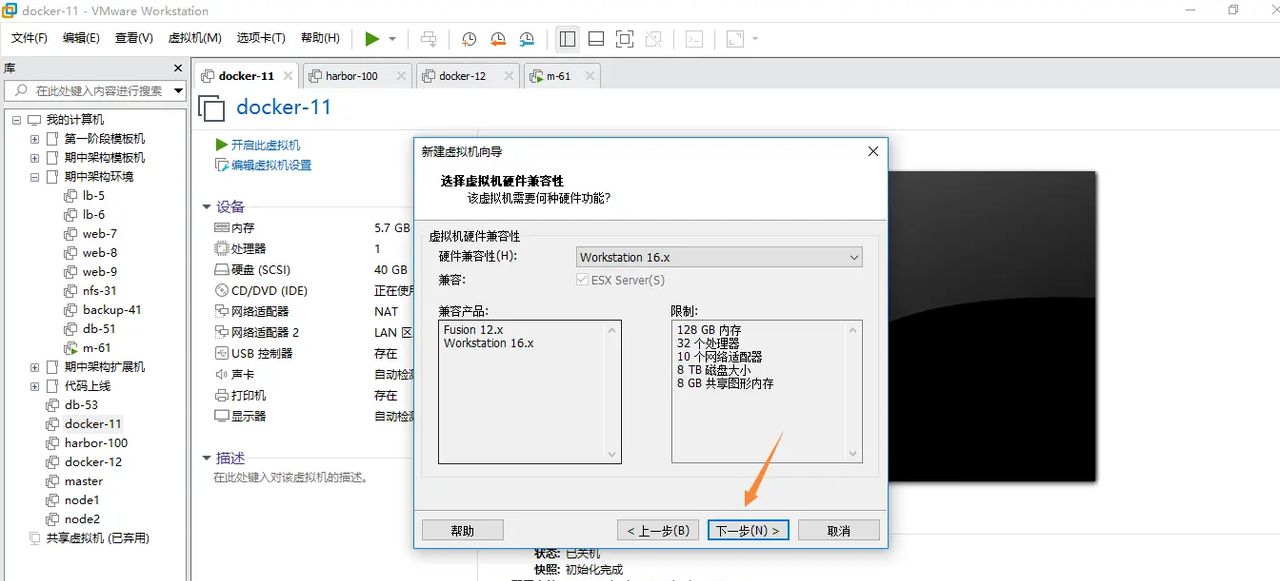
Task: Revert the VM to its snapshot
Action: click(x=498, y=38)
